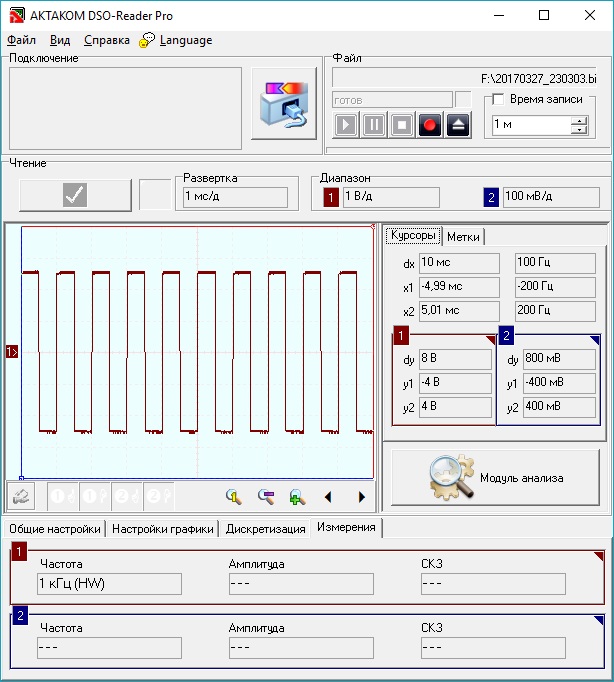
Task: Select channel 2 first cursor tool
Action: point(127,496)
